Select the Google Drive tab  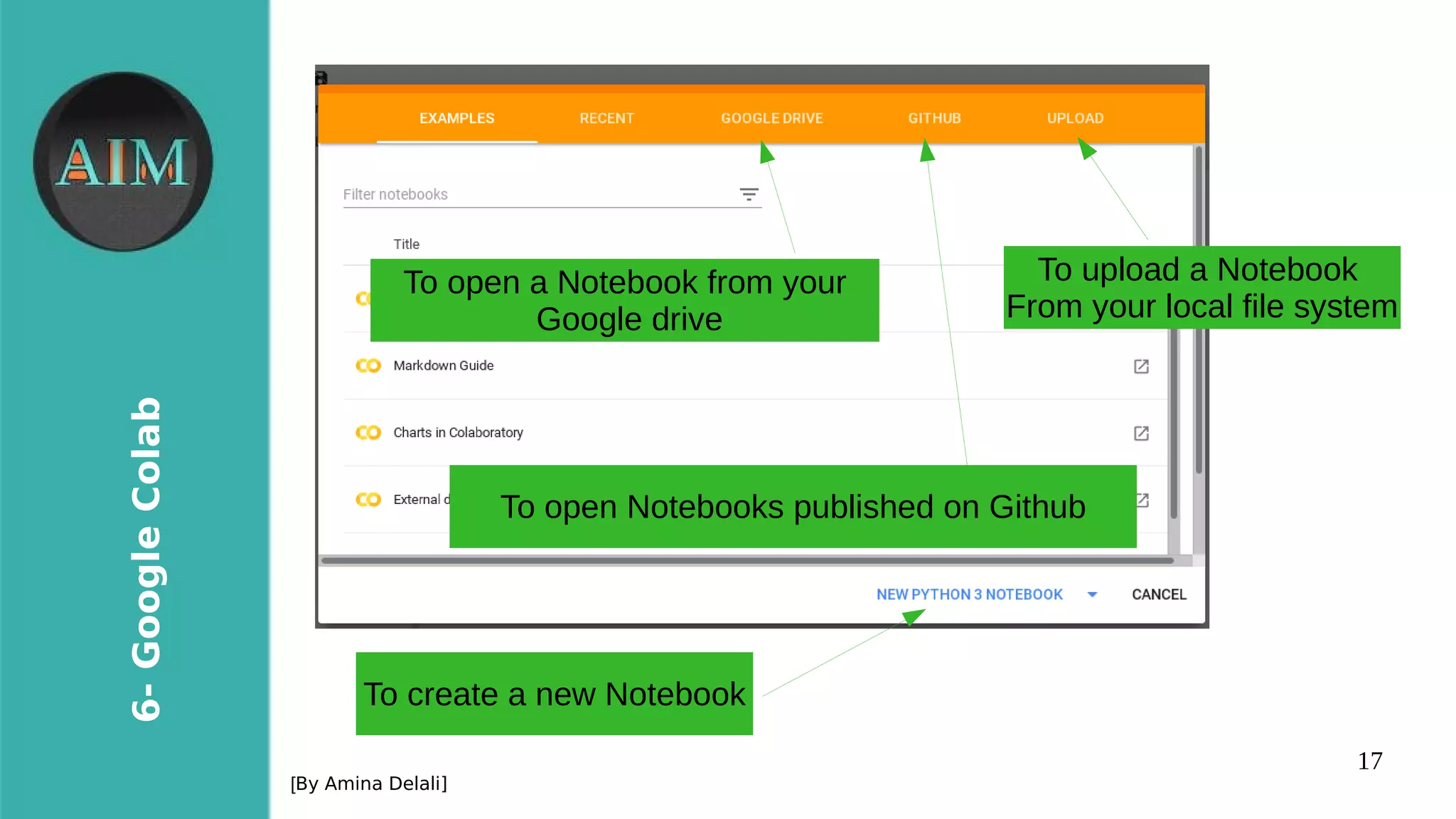tap(772, 118)
